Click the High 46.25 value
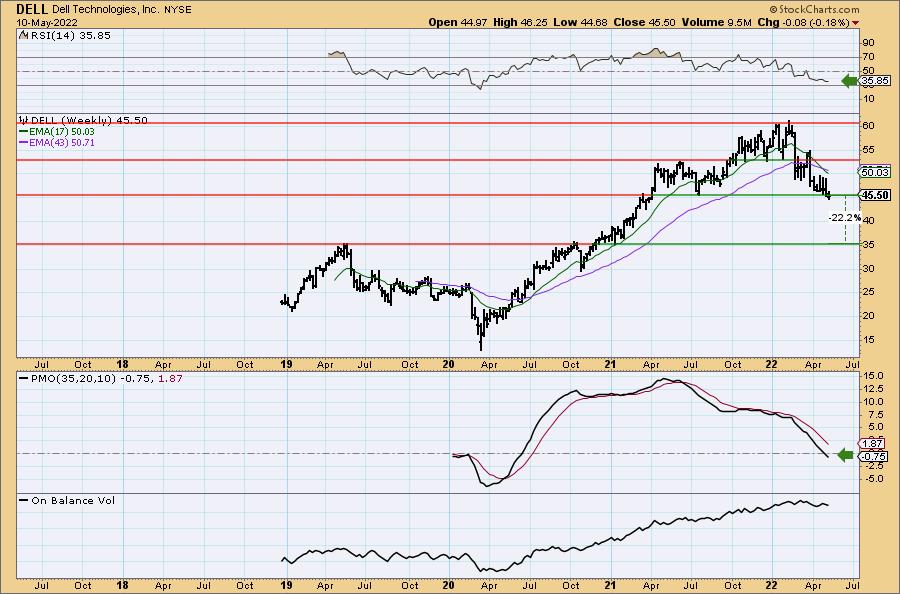 [520, 22]
